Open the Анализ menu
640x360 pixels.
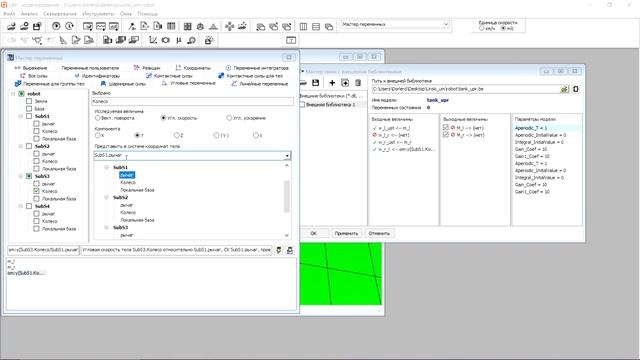tap(29, 13)
